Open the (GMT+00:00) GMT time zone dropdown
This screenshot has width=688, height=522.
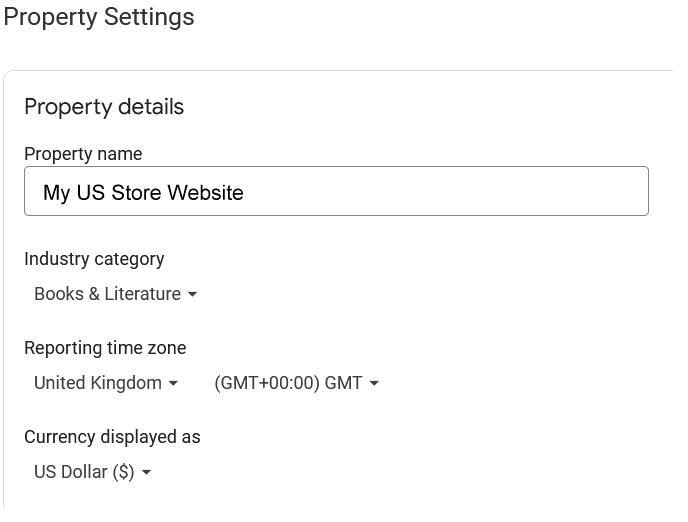296,383
